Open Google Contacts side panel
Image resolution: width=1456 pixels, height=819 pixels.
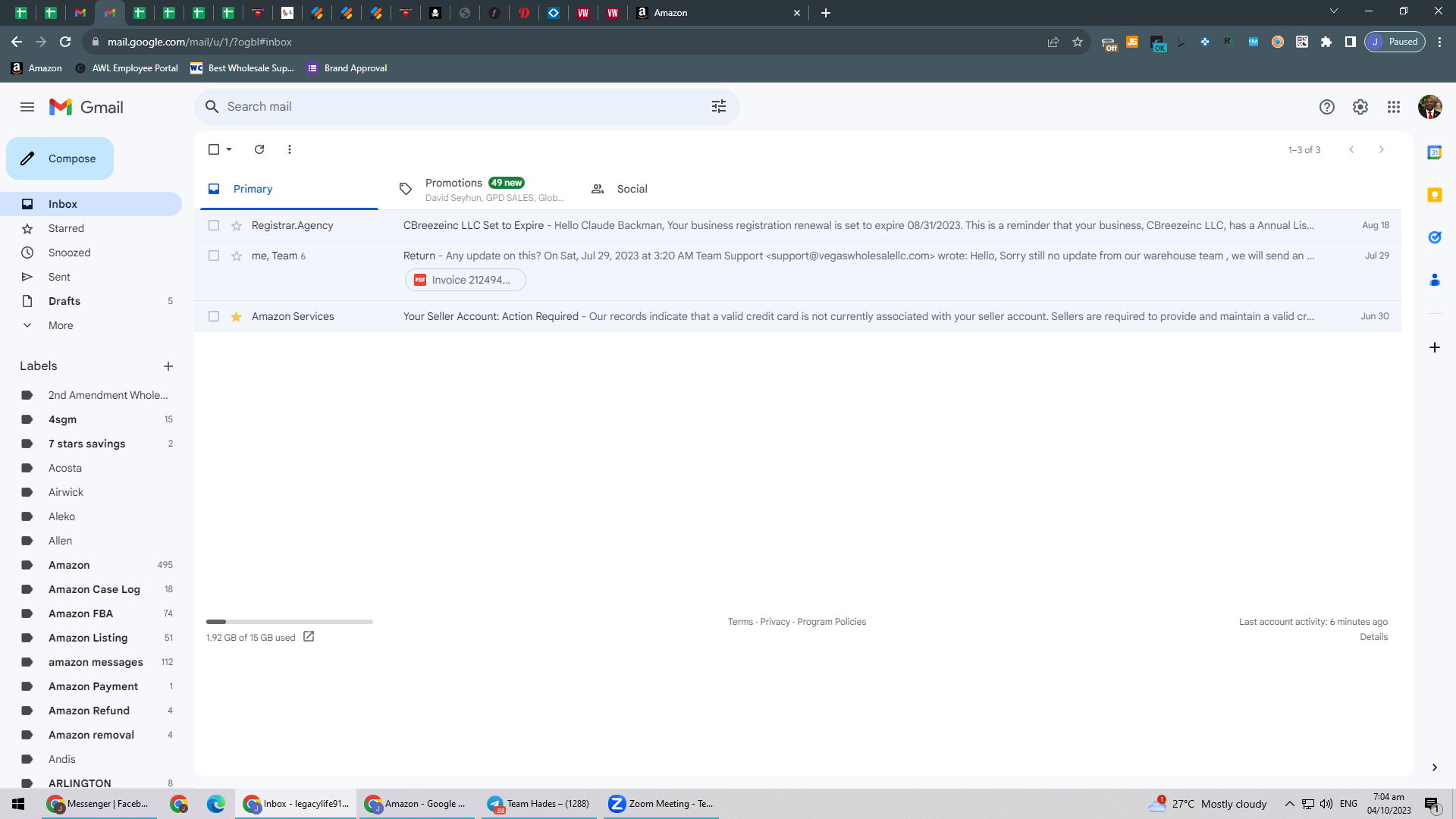1435,280
